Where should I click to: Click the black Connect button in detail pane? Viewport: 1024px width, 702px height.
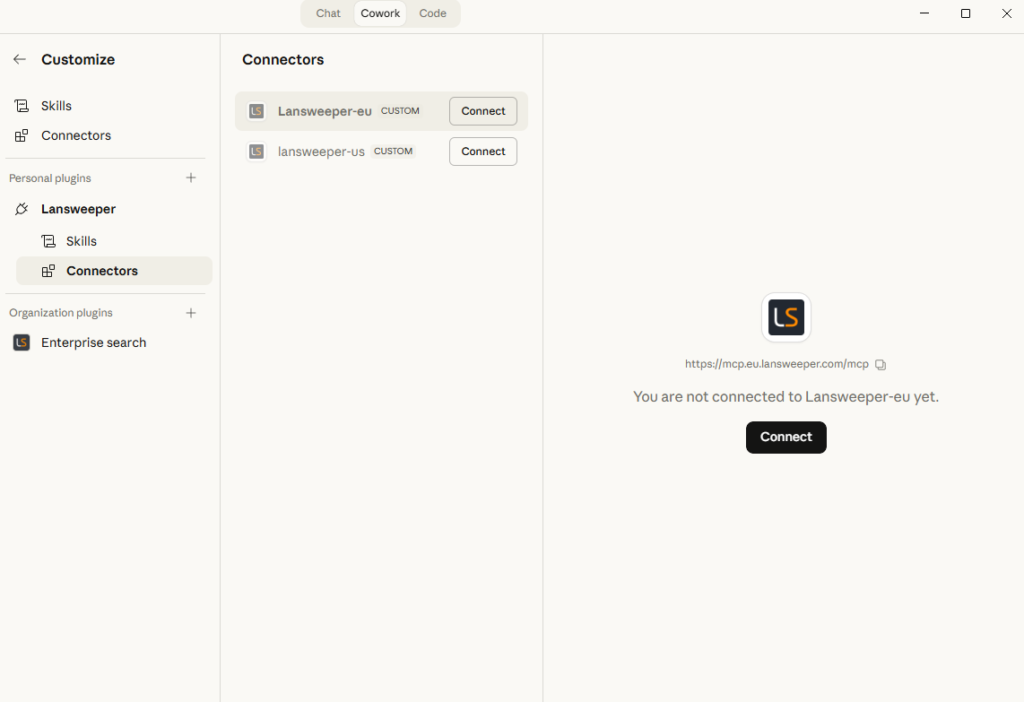tap(786, 437)
